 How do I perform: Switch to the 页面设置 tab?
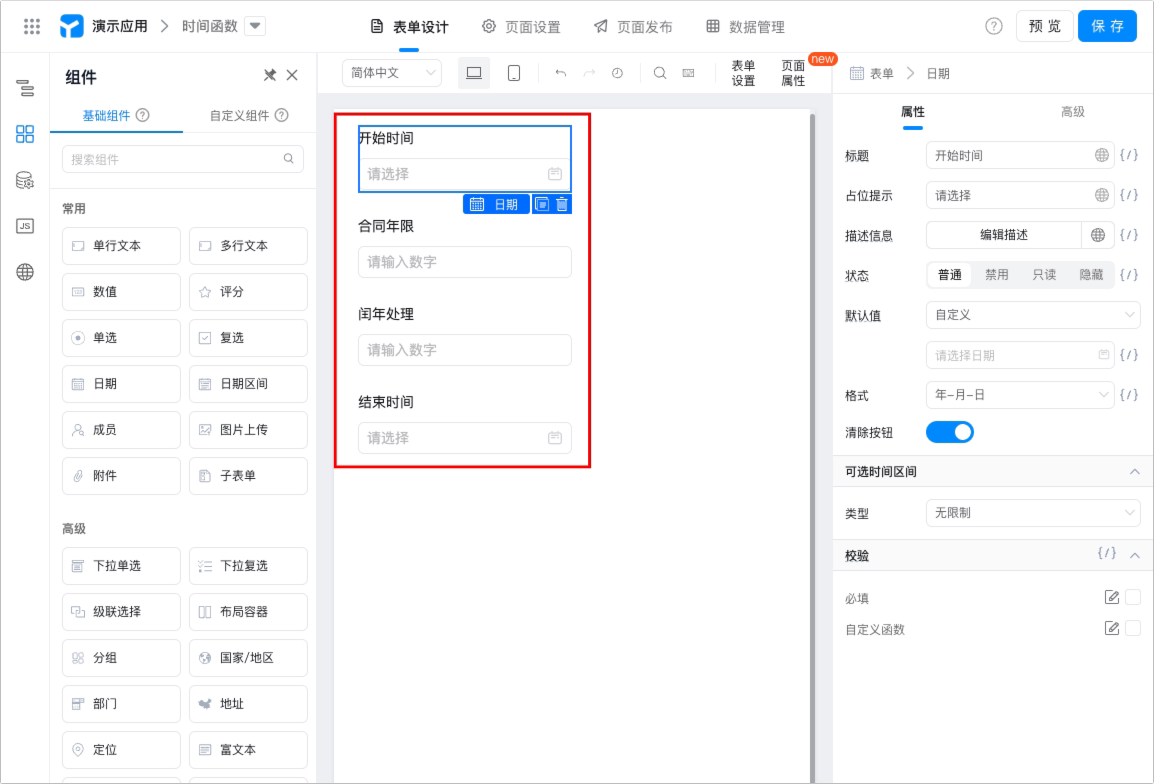(x=521, y=27)
